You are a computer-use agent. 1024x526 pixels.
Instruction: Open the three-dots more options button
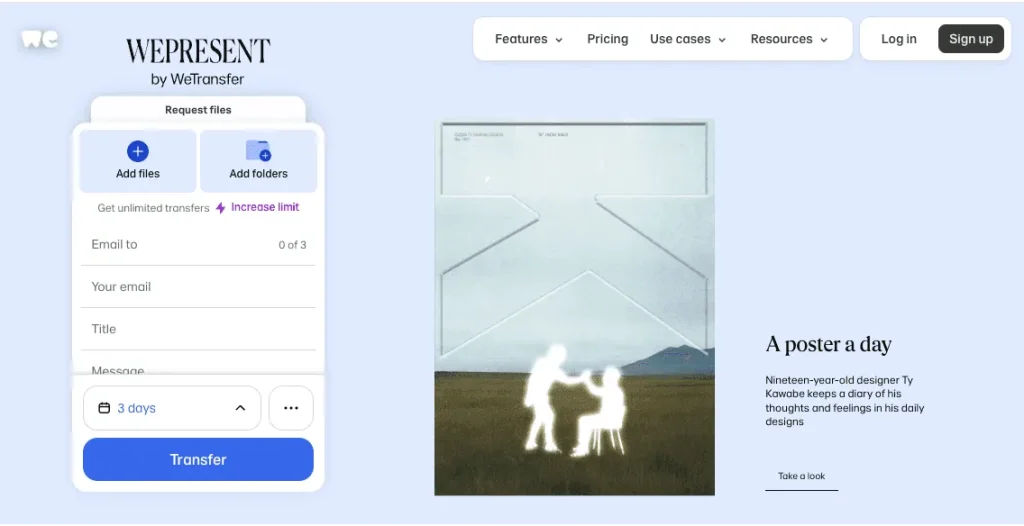pos(291,408)
